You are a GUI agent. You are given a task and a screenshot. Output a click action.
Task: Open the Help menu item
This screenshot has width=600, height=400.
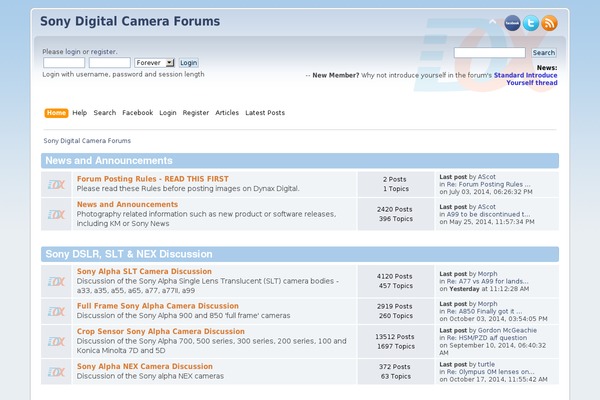click(x=80, y=113)
